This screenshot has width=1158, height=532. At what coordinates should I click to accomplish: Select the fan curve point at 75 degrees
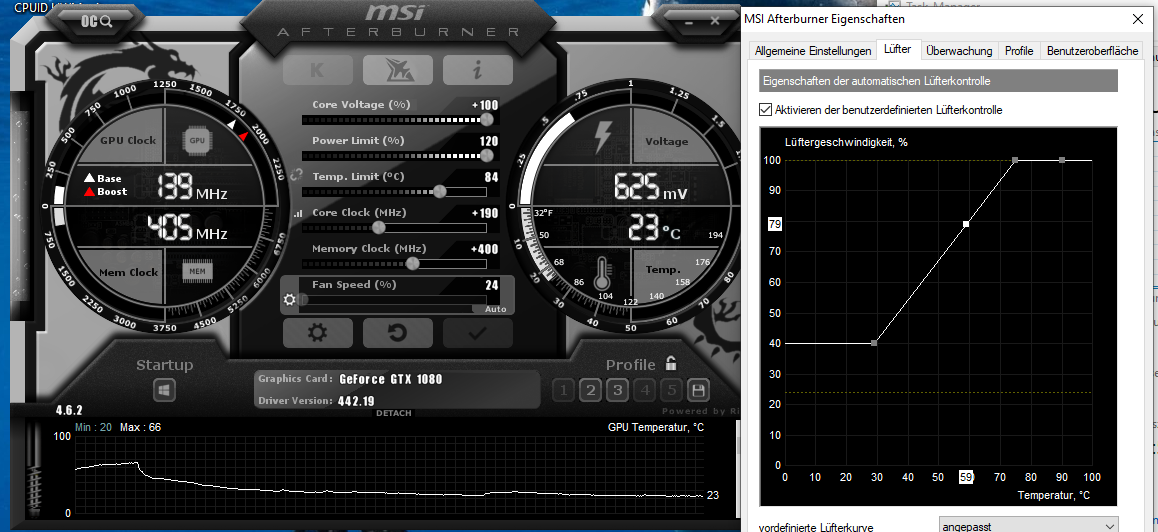(x=1015, y=160)
